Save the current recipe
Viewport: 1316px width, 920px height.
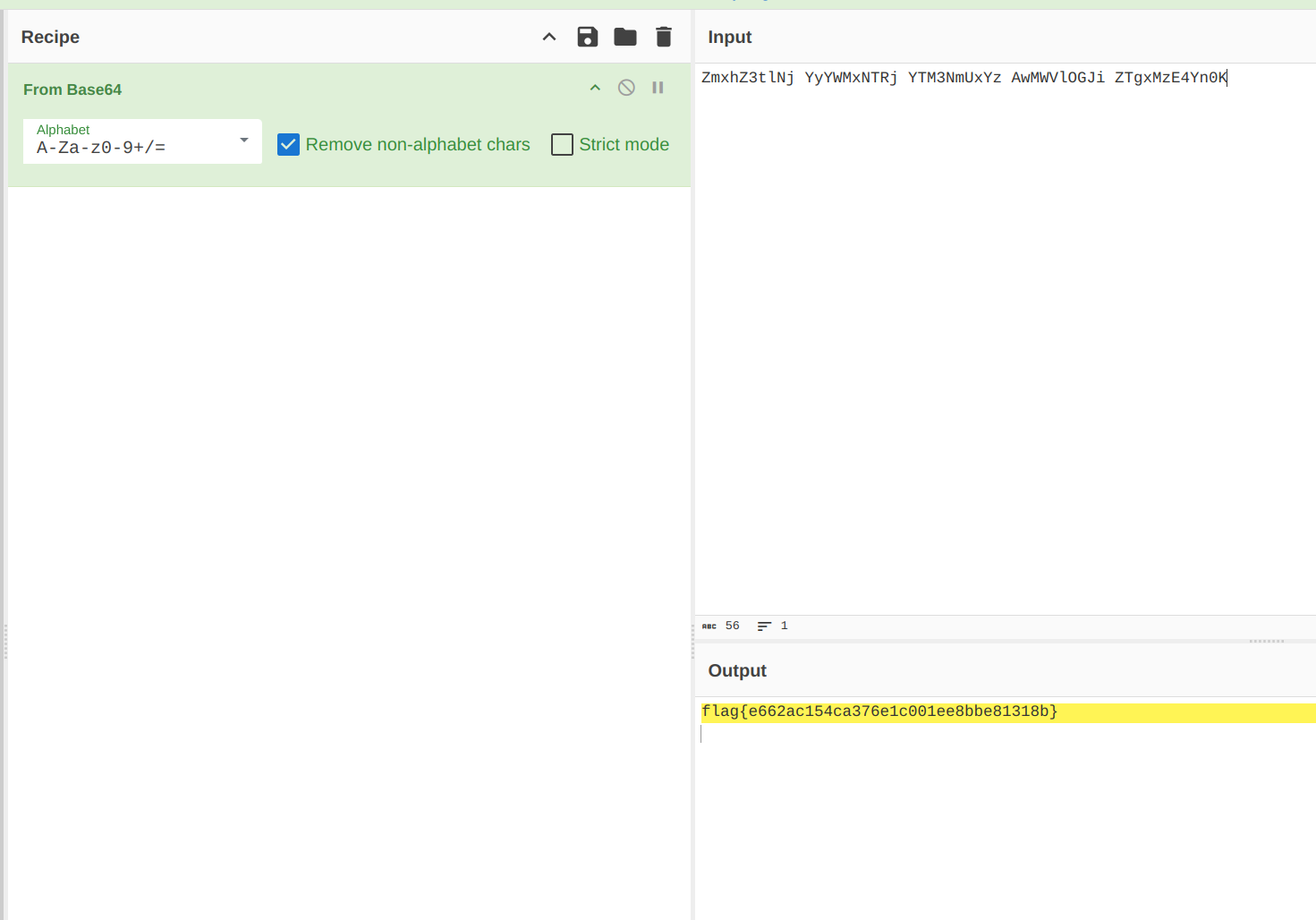pyautogui.click(x=587, y=37)
